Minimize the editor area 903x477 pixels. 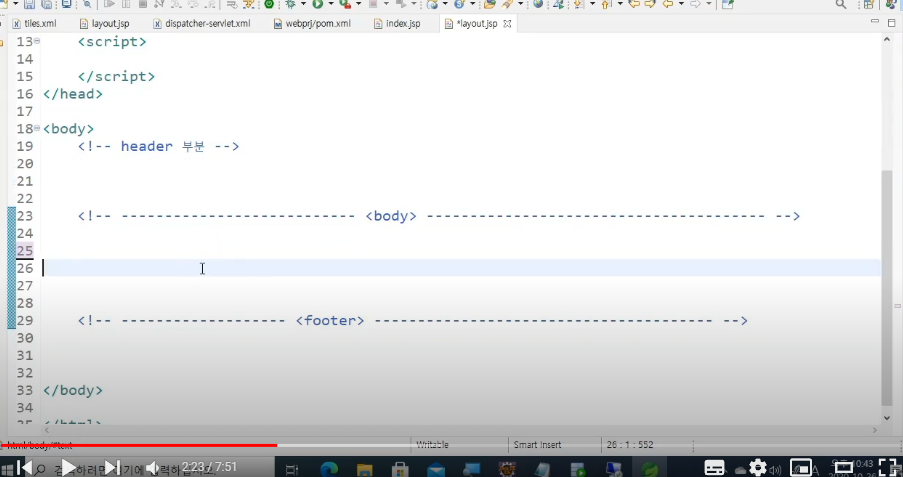(875, 21)
